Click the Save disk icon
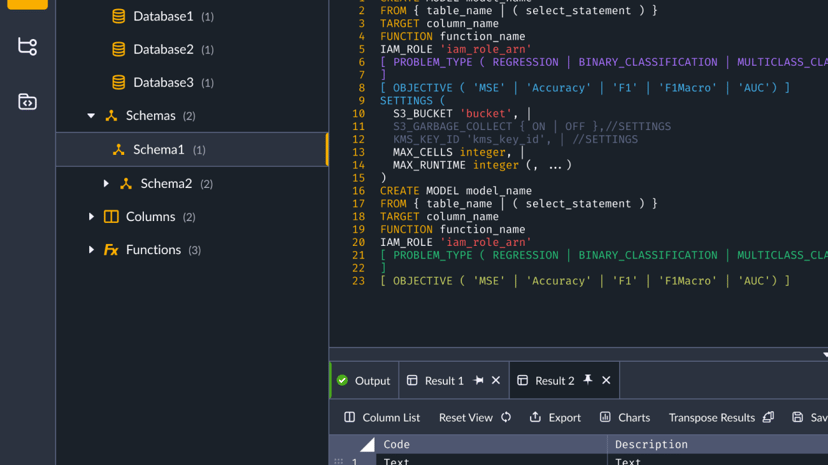 coord(797,417)
